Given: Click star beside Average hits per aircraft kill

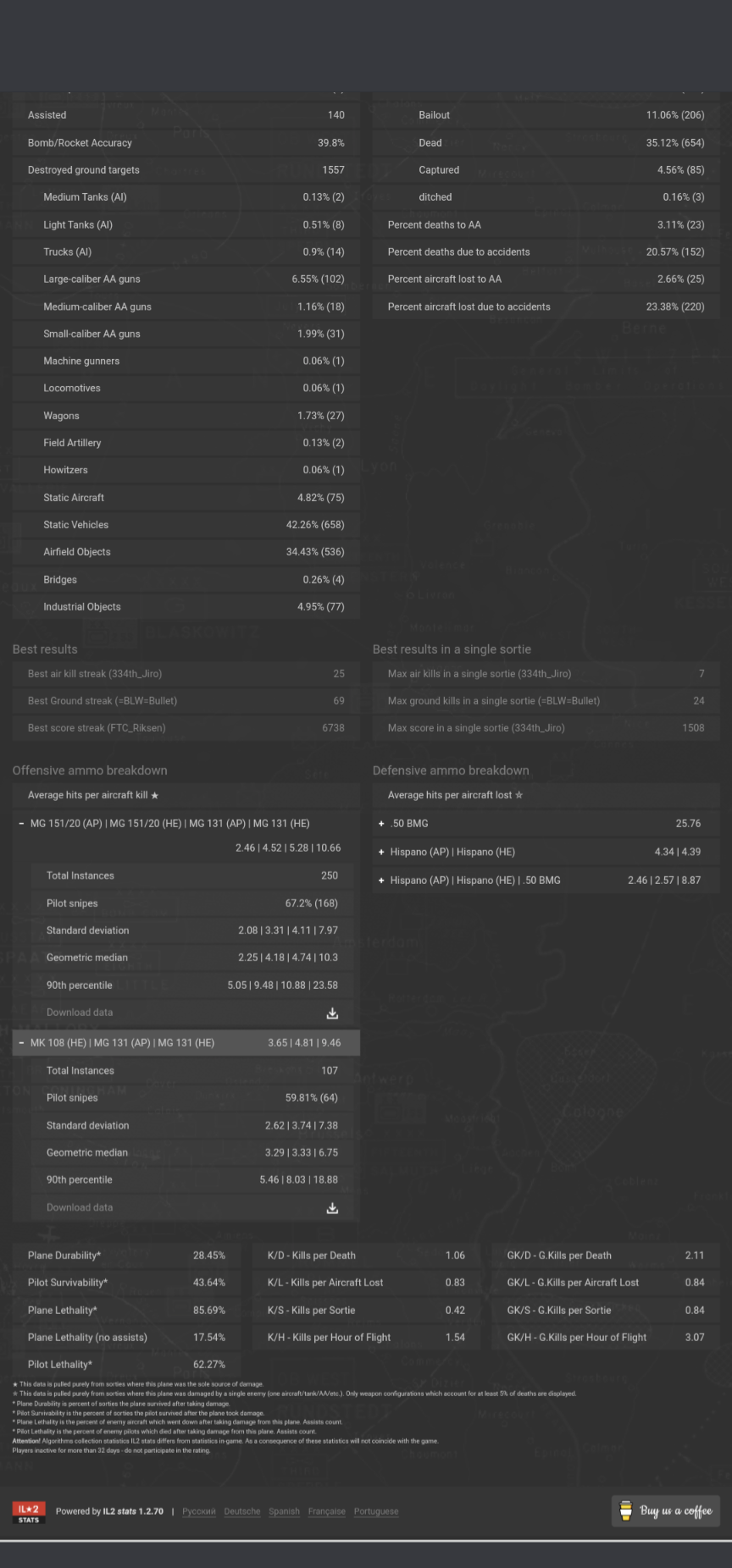Looking at the screenshot, I should click(154, 796).
